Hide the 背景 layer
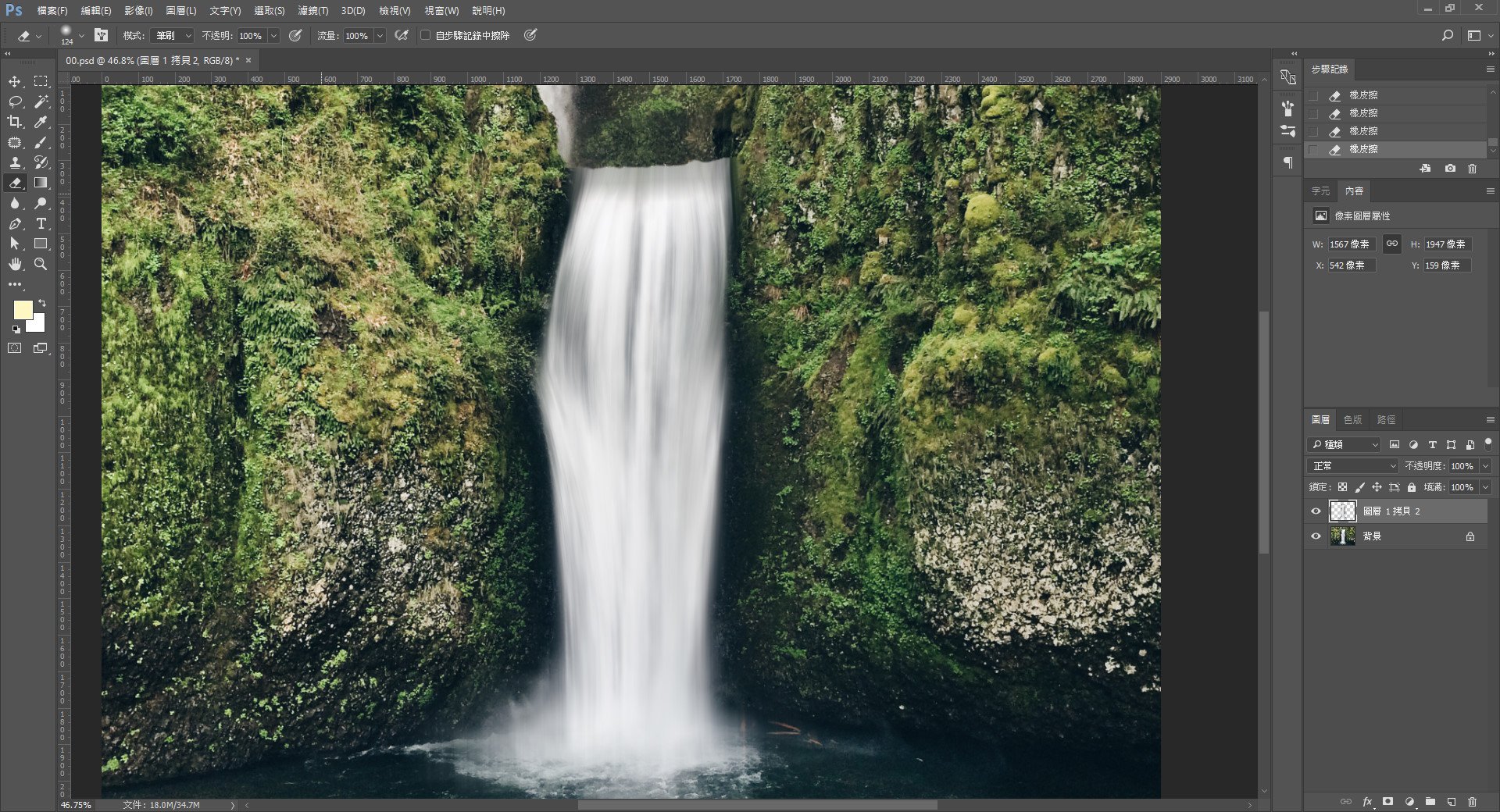 (1316, 536)
